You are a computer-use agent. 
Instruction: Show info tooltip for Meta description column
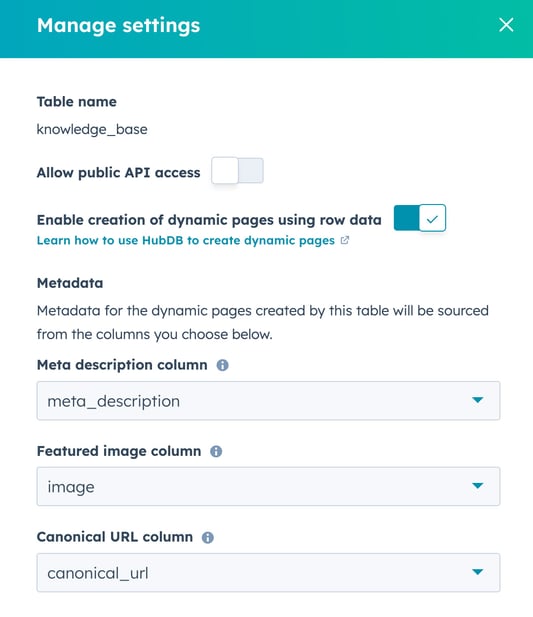pyautogui.click(x=223, y=365)
